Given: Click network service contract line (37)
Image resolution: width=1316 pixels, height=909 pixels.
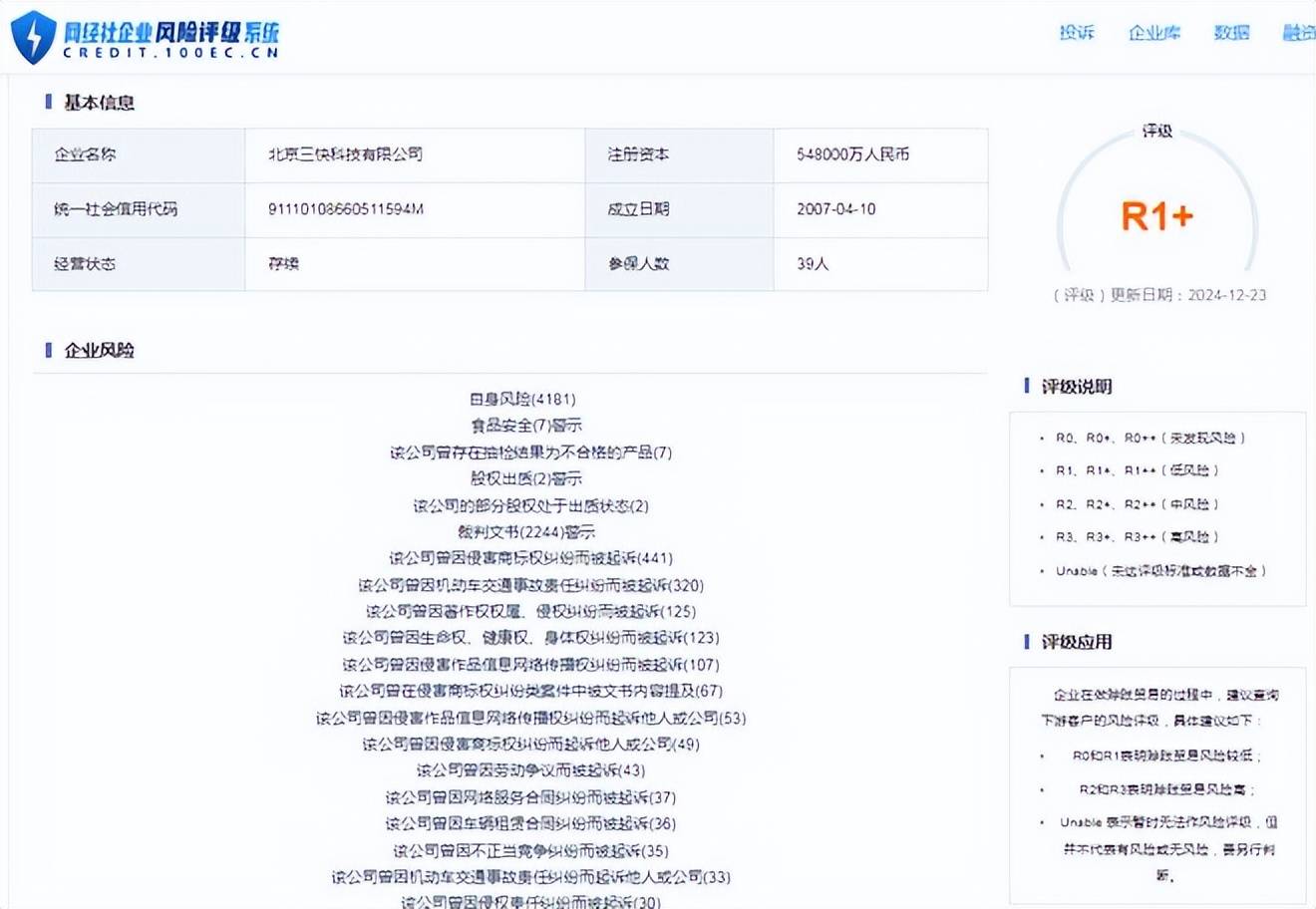Looking at the screenshot, I should (x=530, y=797).
